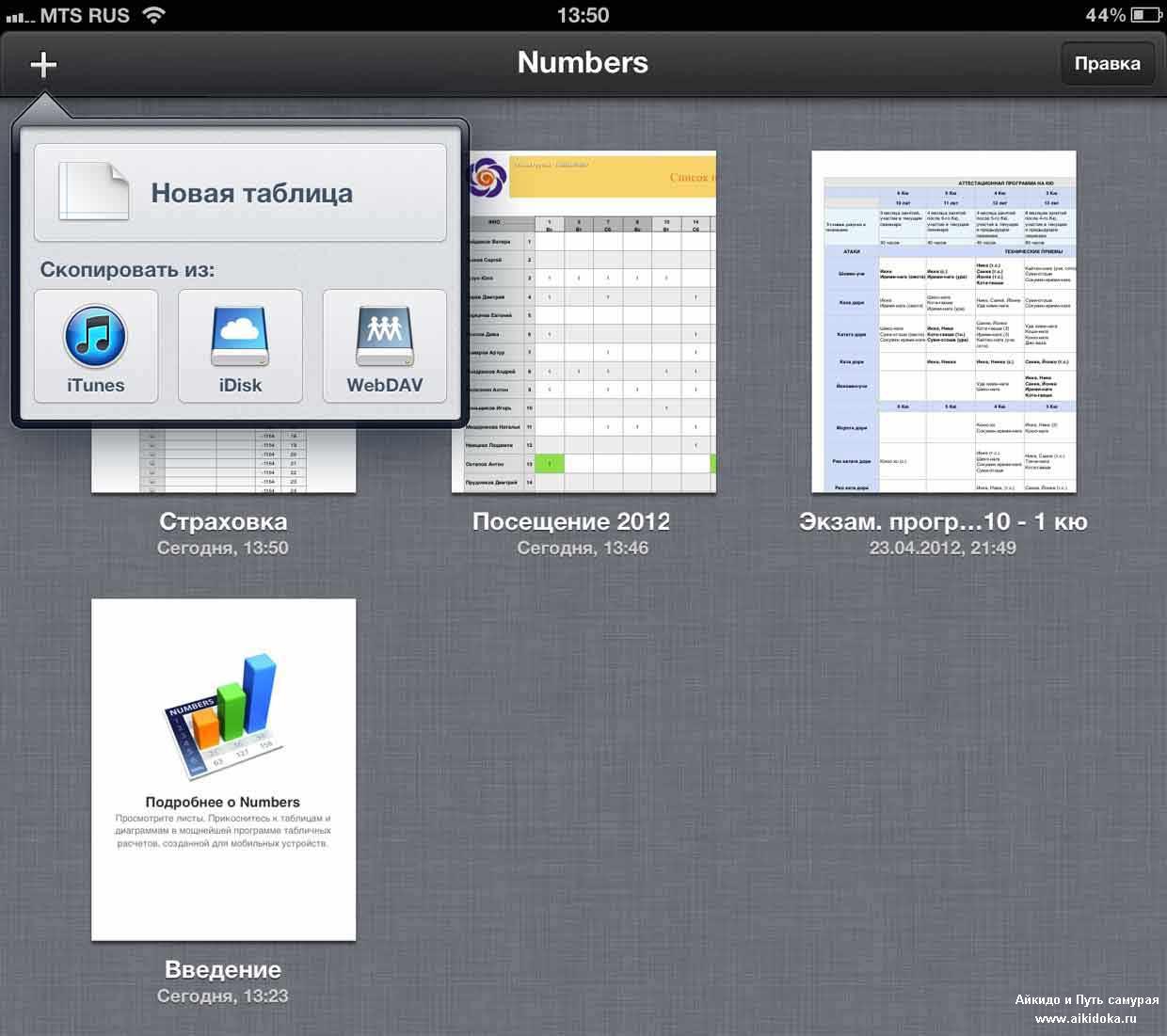The image size is (1167, 1036).
Task: Tap the Скопировать из: heading
Action: [x=127, y=270]
